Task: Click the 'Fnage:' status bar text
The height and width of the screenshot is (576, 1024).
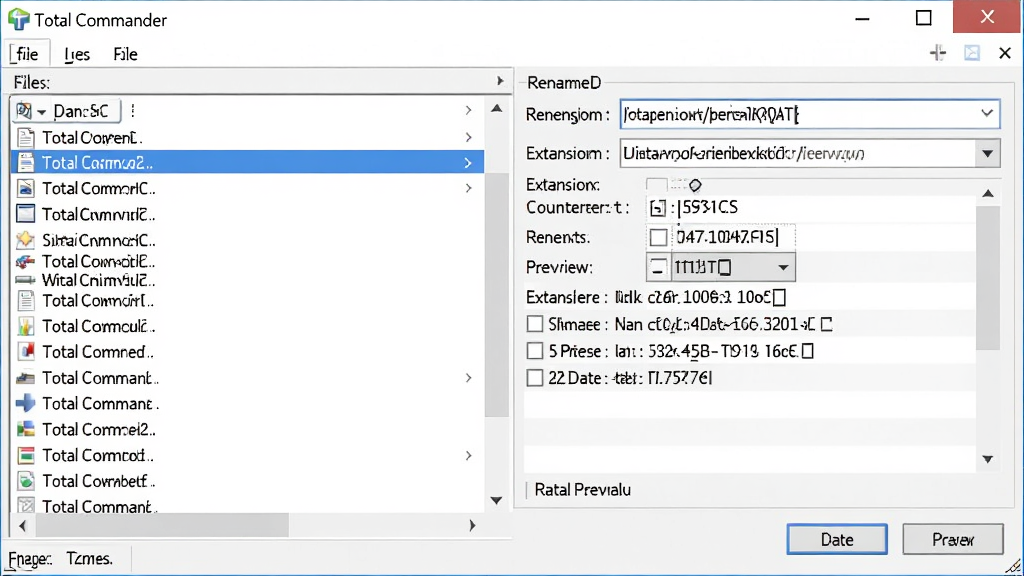Action: (x=30, y=559)
